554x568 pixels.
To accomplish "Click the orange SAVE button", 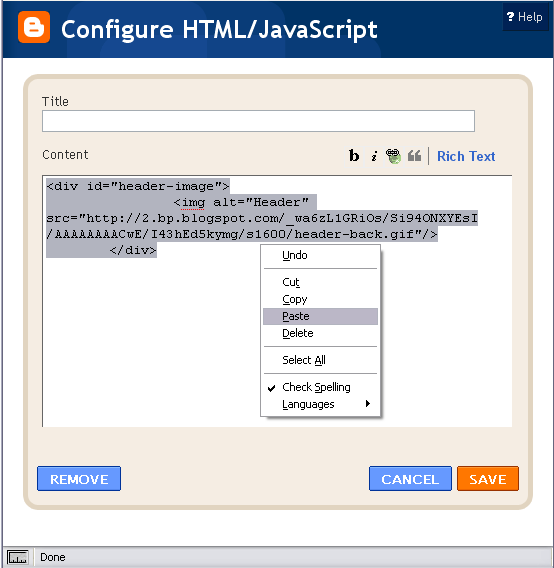I will (488, 479).
